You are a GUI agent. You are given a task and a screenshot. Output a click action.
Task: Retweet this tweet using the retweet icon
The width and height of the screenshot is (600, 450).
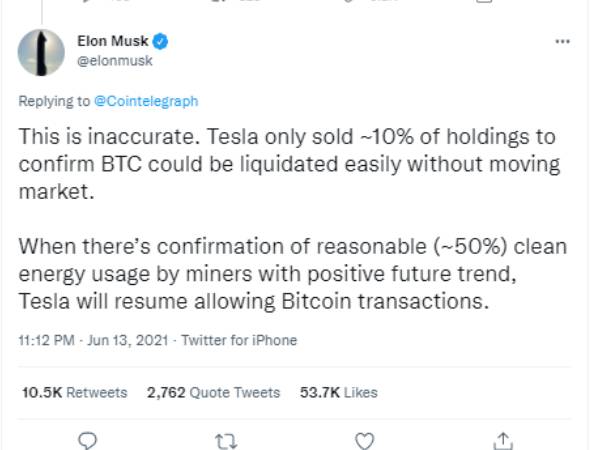[x=226, y=440]
